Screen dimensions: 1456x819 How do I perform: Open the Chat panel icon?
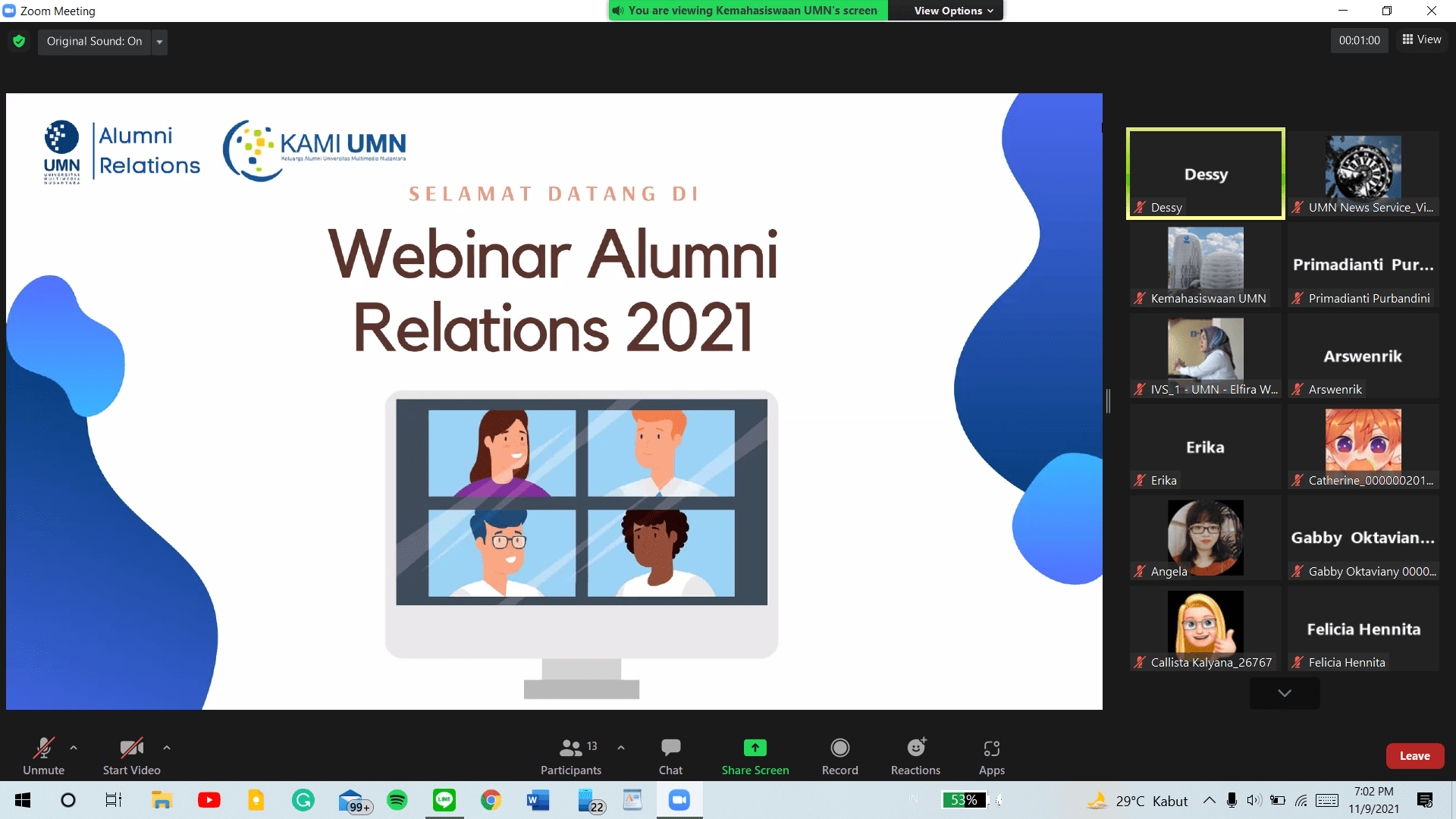click(670, 748)
